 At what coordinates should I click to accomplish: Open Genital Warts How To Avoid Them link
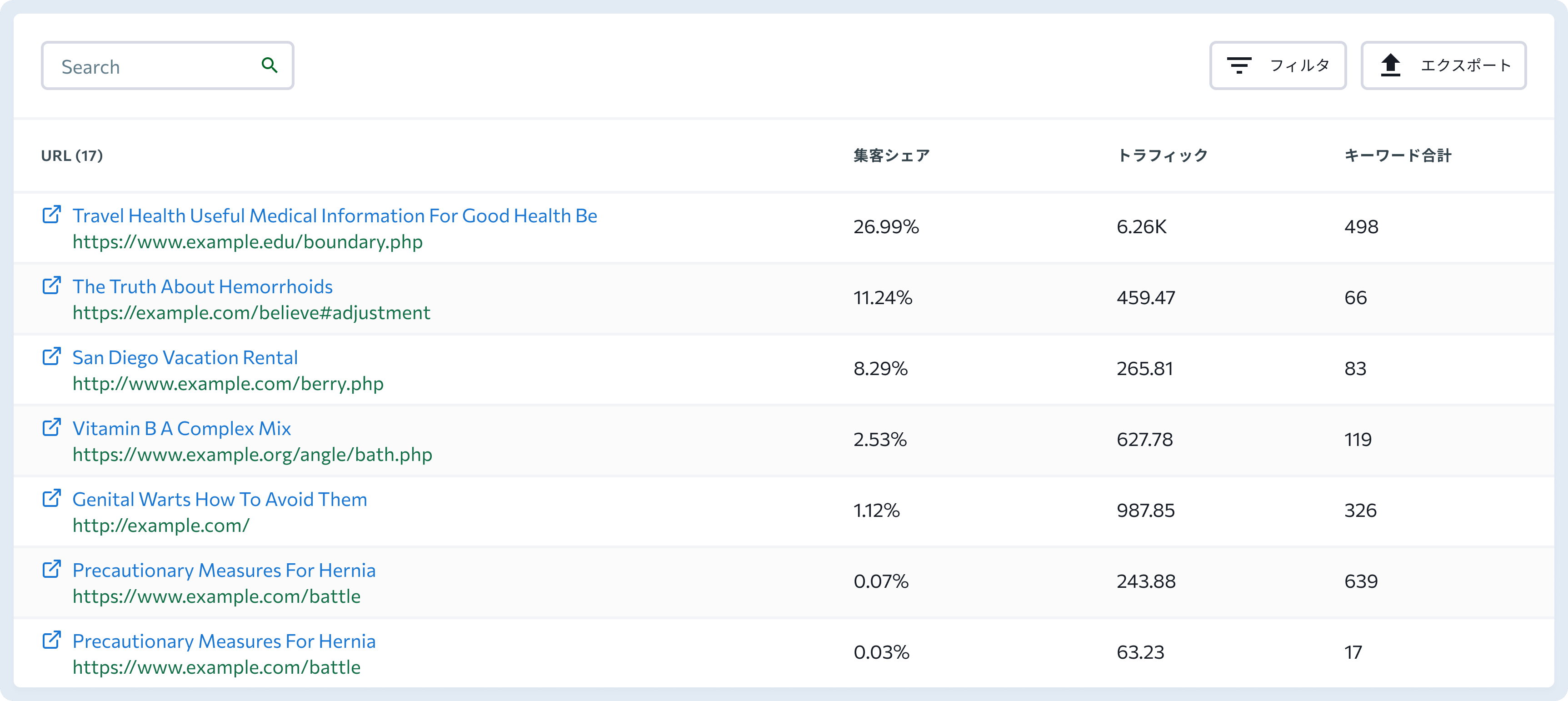[220, 500]
